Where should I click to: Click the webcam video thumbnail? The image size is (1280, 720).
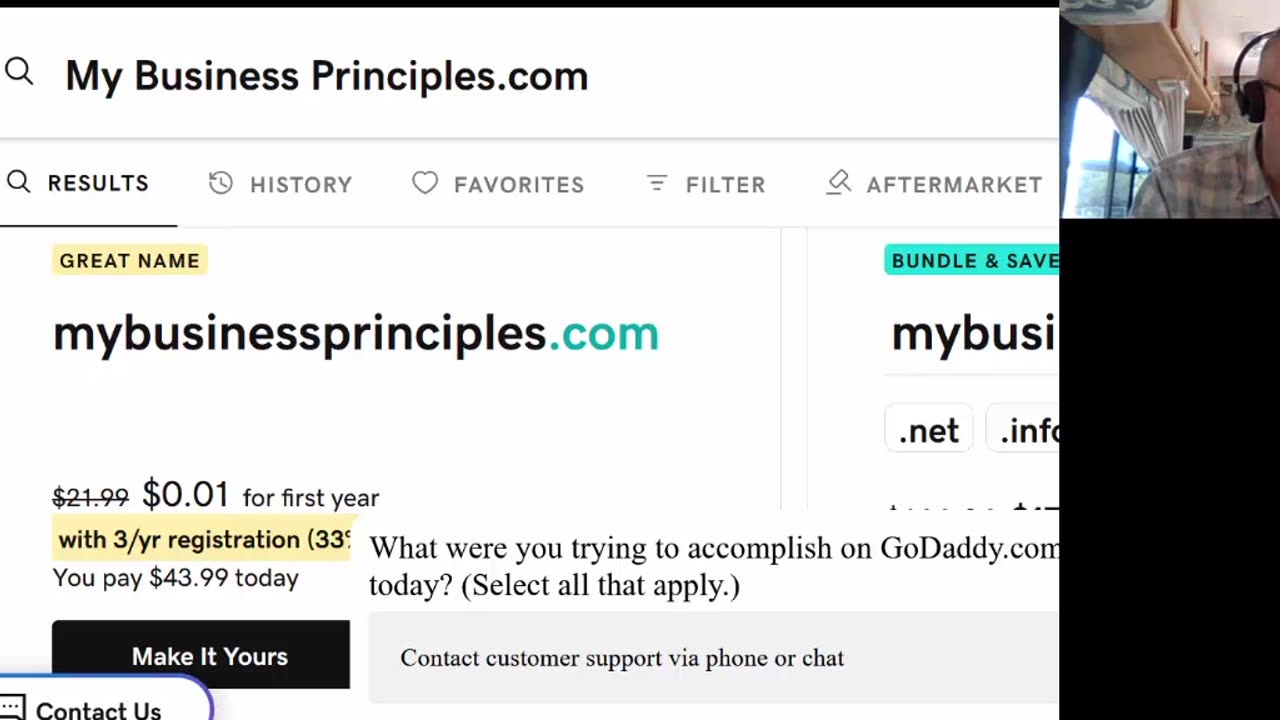click(1169, 109)
